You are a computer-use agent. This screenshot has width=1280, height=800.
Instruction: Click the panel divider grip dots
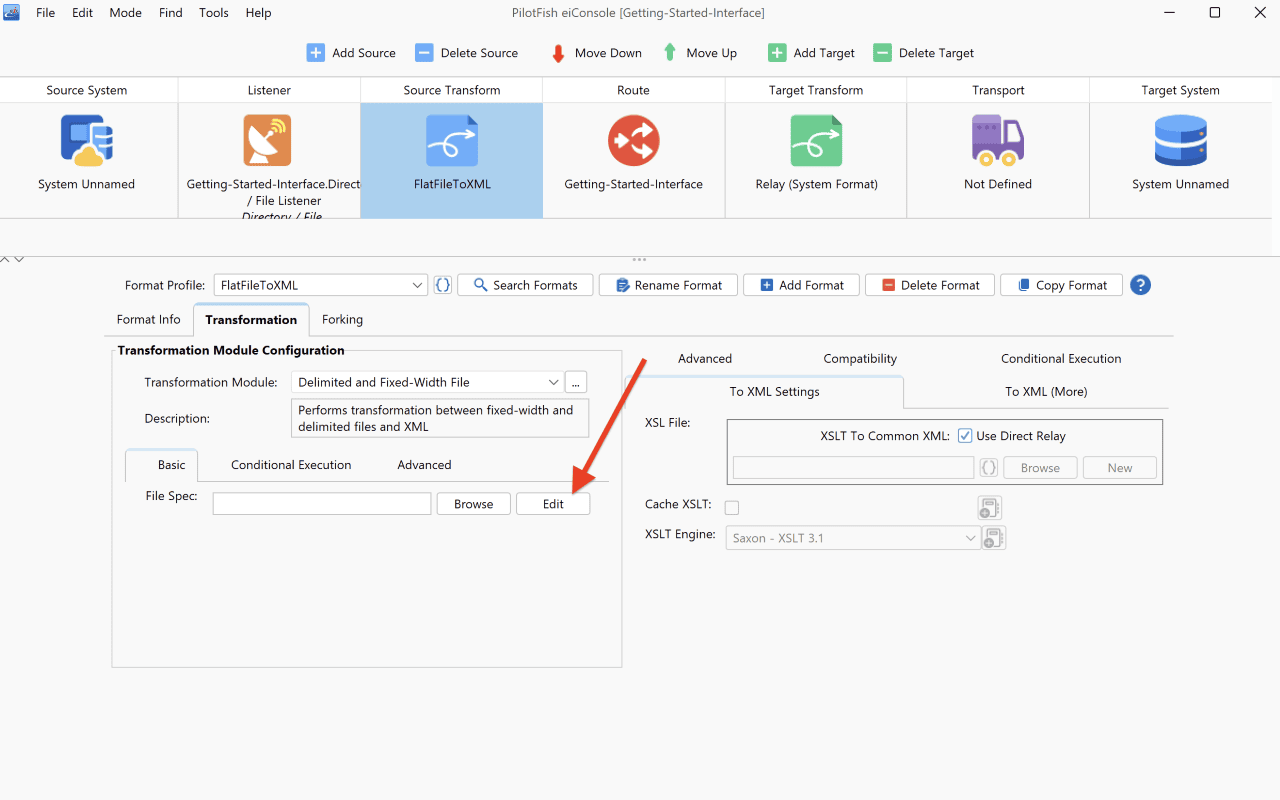click(x=640, y=259)
